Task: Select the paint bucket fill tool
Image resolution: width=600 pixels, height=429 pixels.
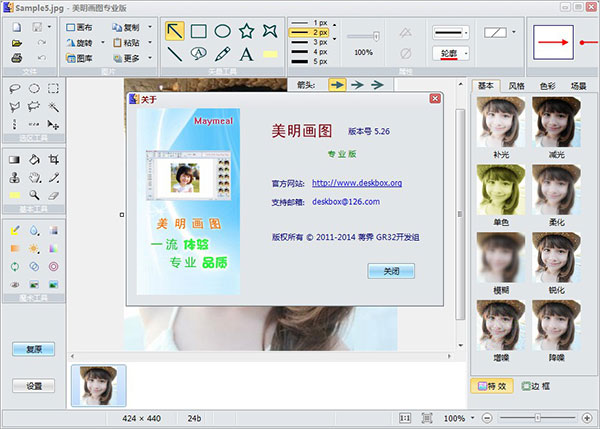Action: (x=34, y=159)
